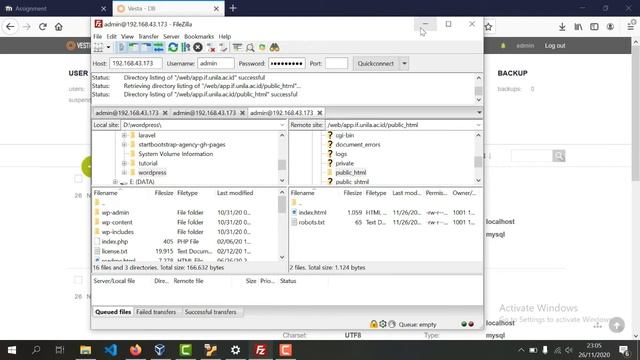Toggle transfer queue display
This screenshot has height=360, width=640.
(x=159, y=48)
